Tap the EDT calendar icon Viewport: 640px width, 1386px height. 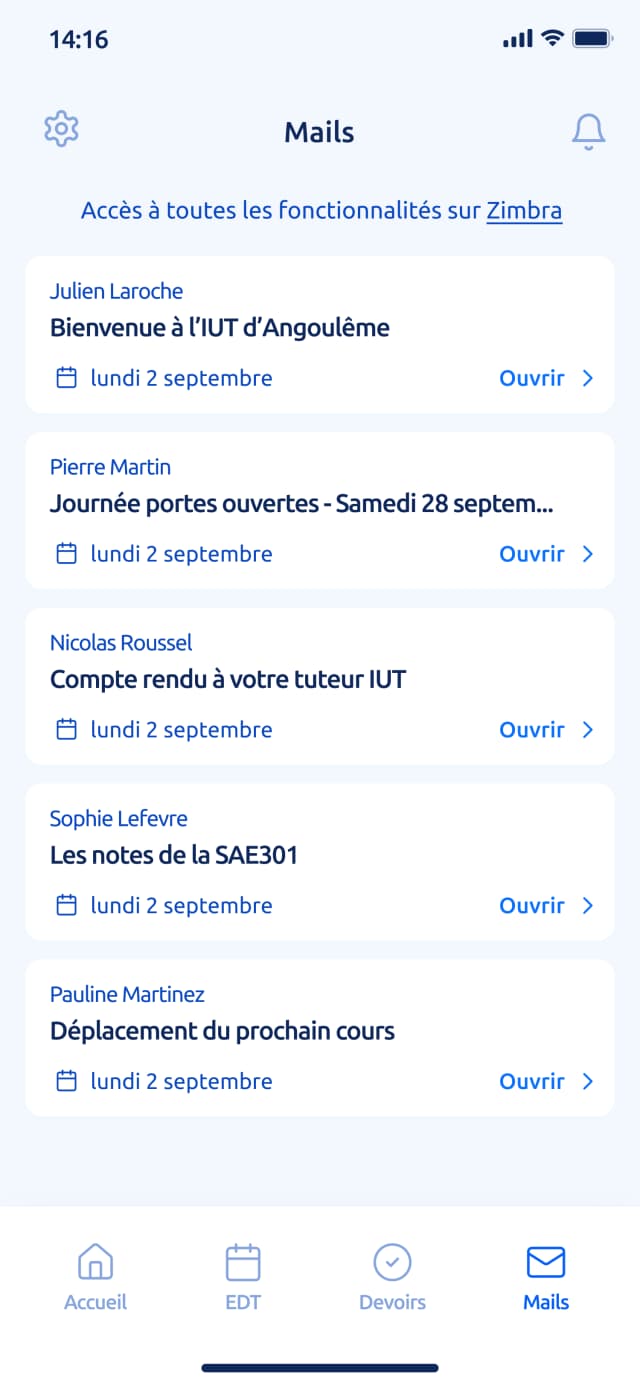(242, 1262)
